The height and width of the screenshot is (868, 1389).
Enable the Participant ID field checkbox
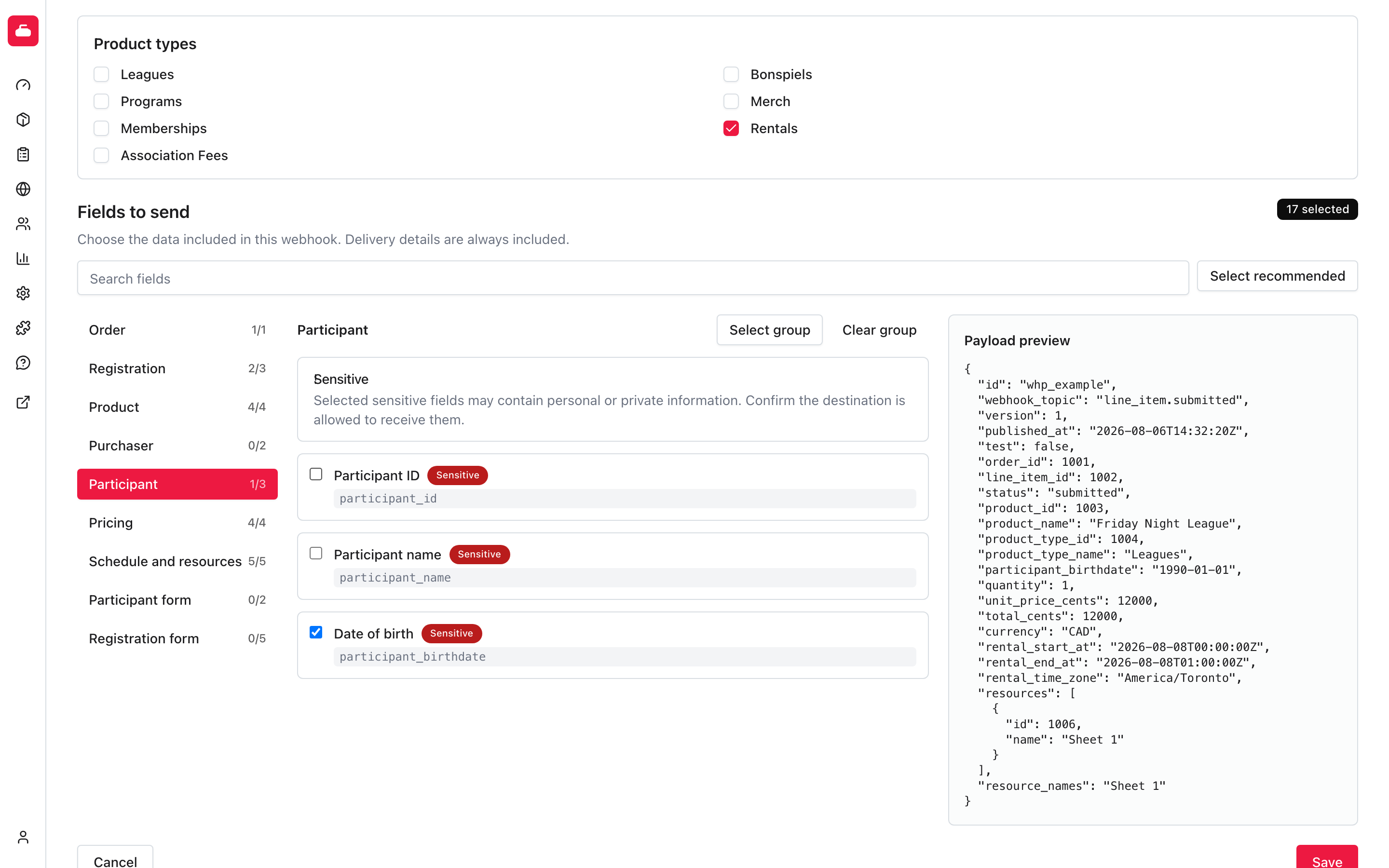point(316,474)
